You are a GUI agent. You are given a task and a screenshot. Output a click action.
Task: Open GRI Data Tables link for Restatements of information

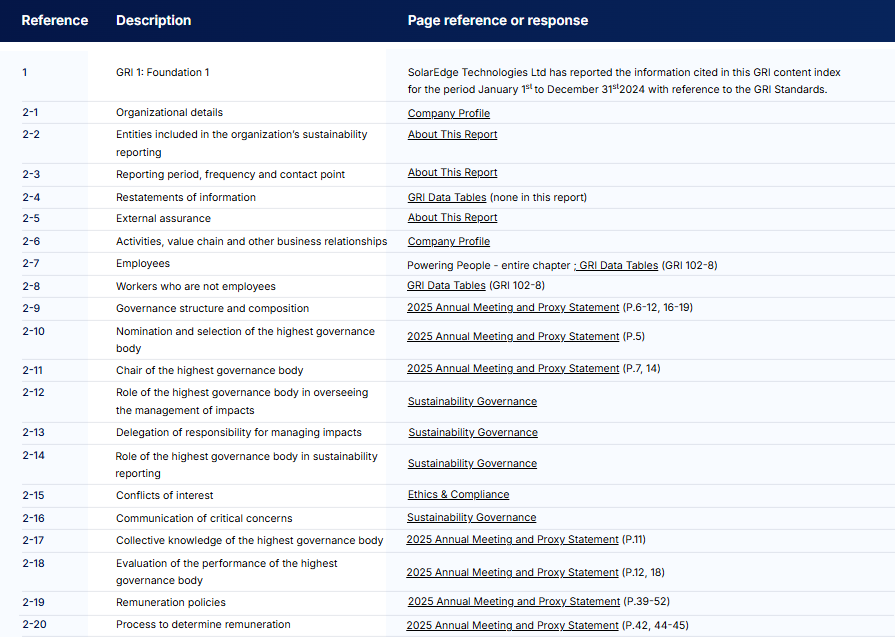(x=447, y=197)
